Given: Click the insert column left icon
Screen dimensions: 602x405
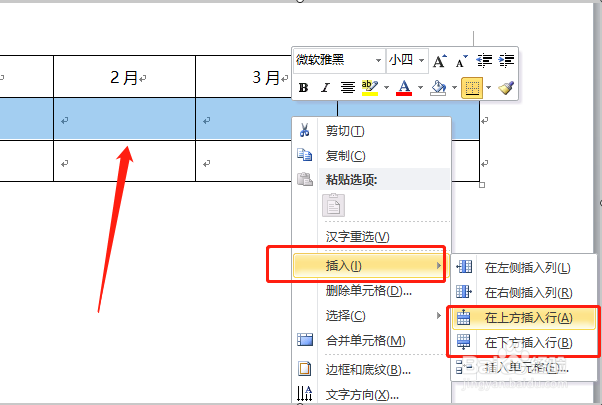Looking at the screenshot, I should coord(464,266).
